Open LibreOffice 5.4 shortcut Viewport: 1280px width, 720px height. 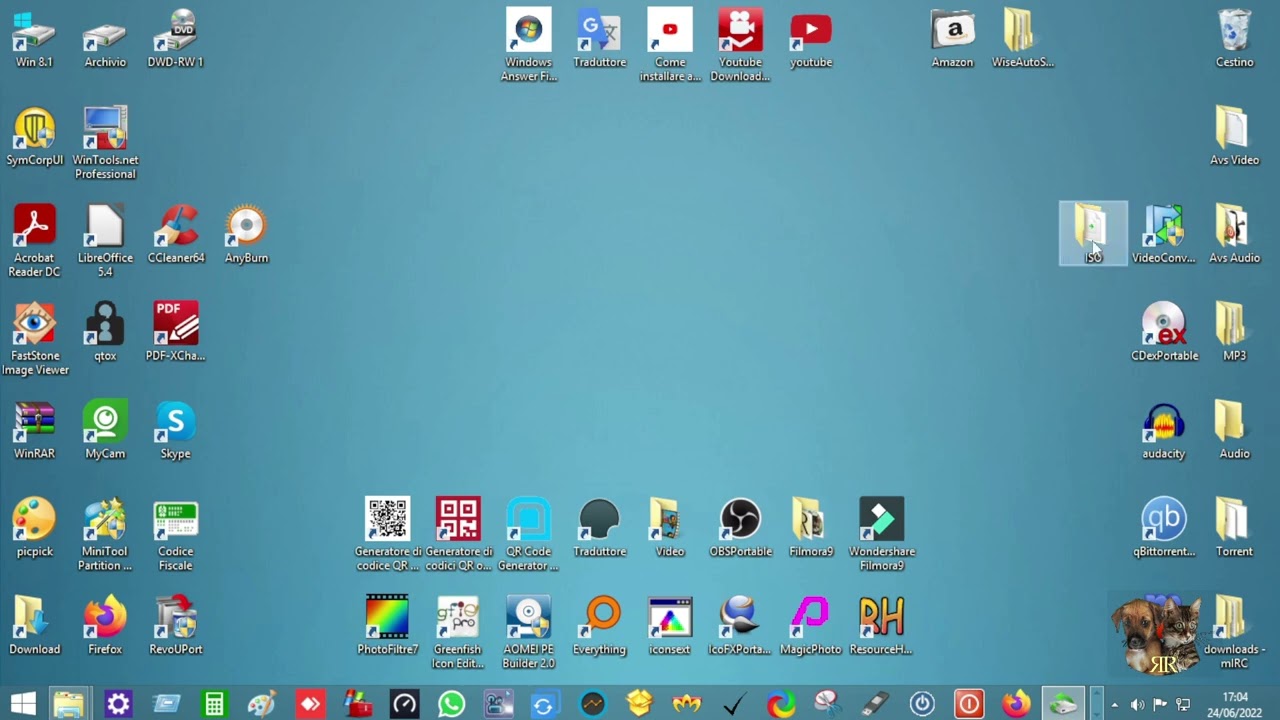105,242
